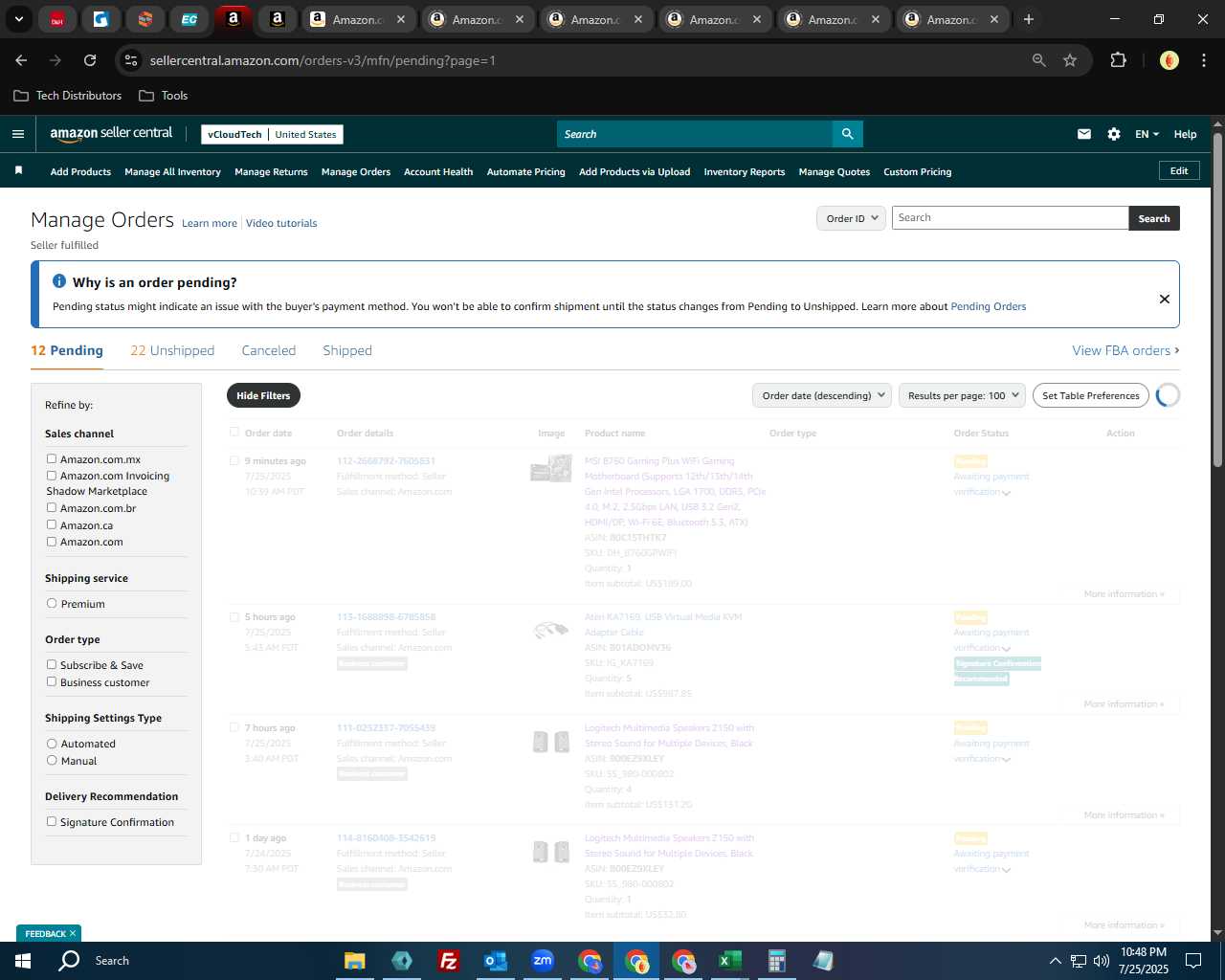Screen dimensions: 1225x980
Task: Open Chrome profile avatar icon
Action: click(x=1169, y=60)
